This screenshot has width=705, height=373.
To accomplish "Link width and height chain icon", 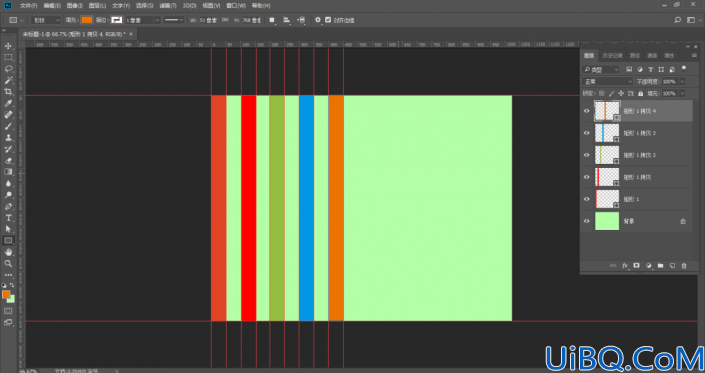I will pos(225,20).
